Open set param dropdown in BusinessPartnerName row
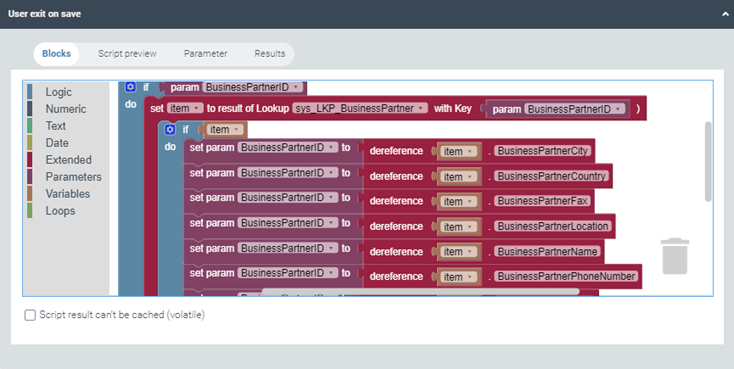Image resolution: width=734 pixels, height=369 pixels. [x=287, y=248]
